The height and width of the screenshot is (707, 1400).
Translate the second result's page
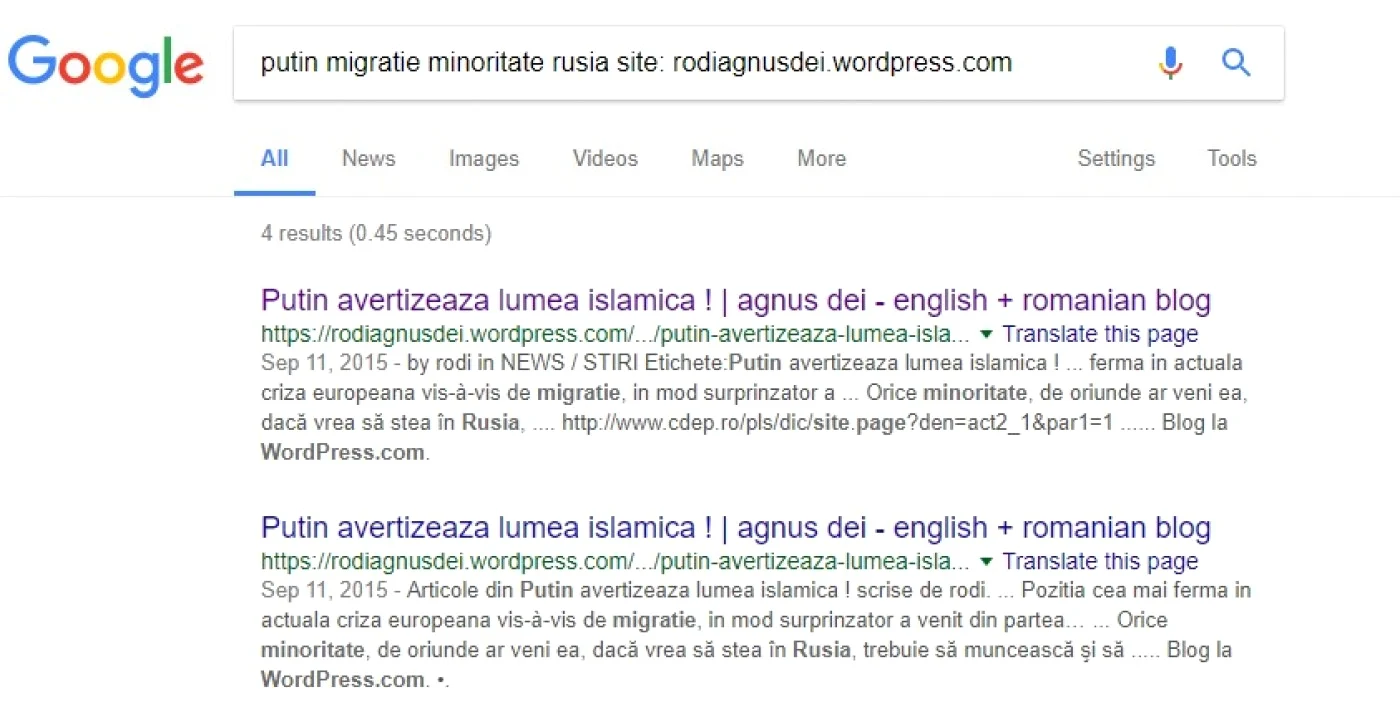pos(1100,561)
